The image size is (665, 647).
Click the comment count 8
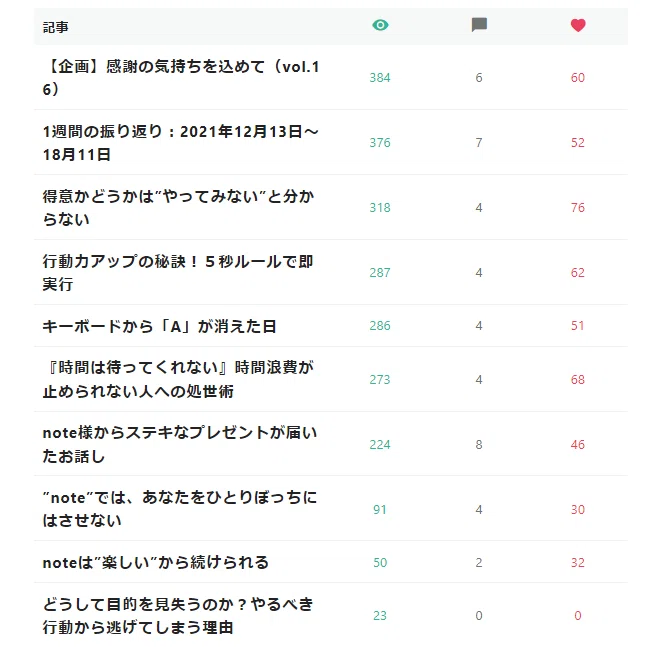479,445
